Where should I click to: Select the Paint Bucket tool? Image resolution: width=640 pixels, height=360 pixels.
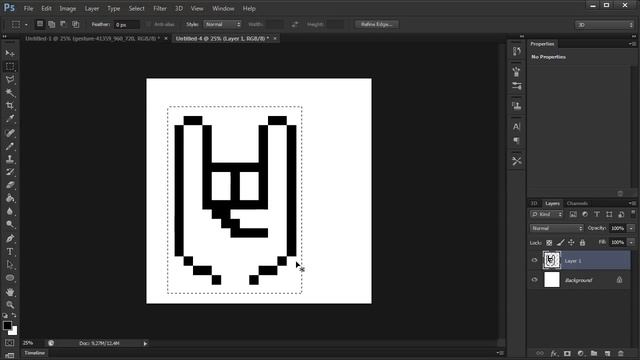click(10, 198)
